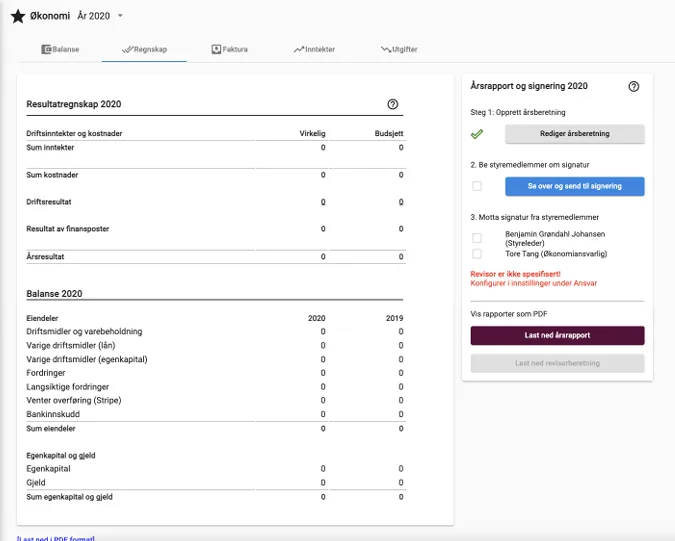Viewport: 675px width, 541px height.
Task: Click the Last ned revisorberetning button
Action: [557, 363]
